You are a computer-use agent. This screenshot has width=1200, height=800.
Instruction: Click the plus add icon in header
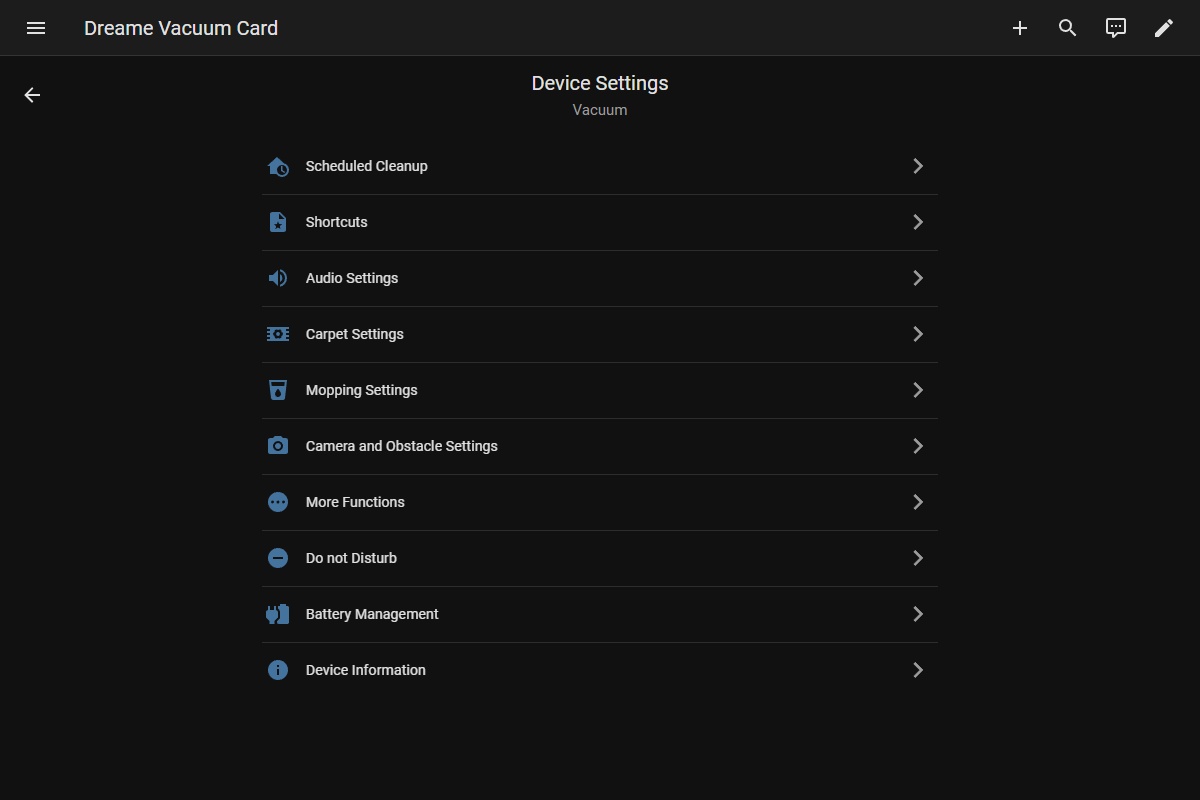pos(1020,28)
